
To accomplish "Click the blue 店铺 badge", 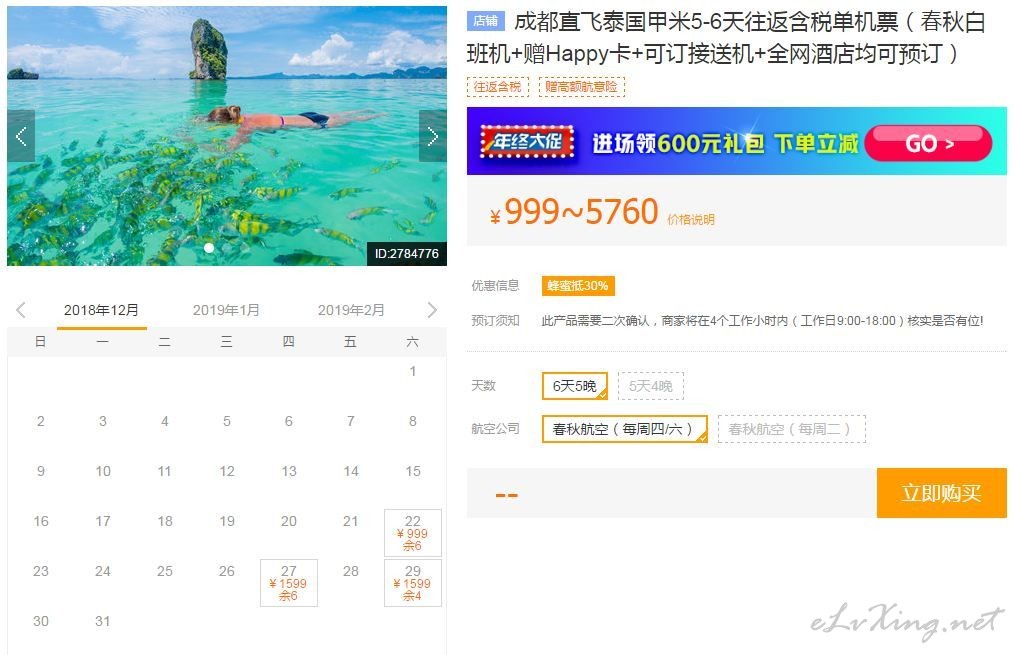I will click(x=485, y=21).
